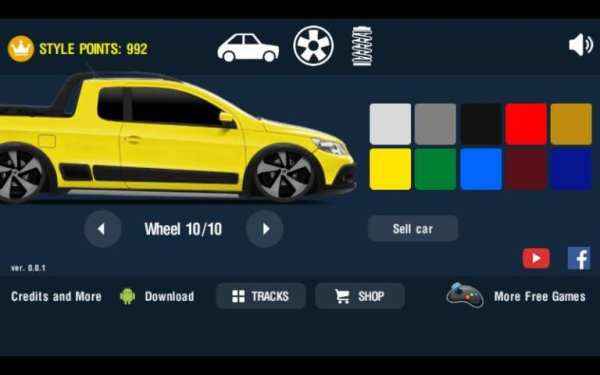The width and height of the screenshot is (600, 375).
Task: Open Credits and More link
Action: (56, 297)
